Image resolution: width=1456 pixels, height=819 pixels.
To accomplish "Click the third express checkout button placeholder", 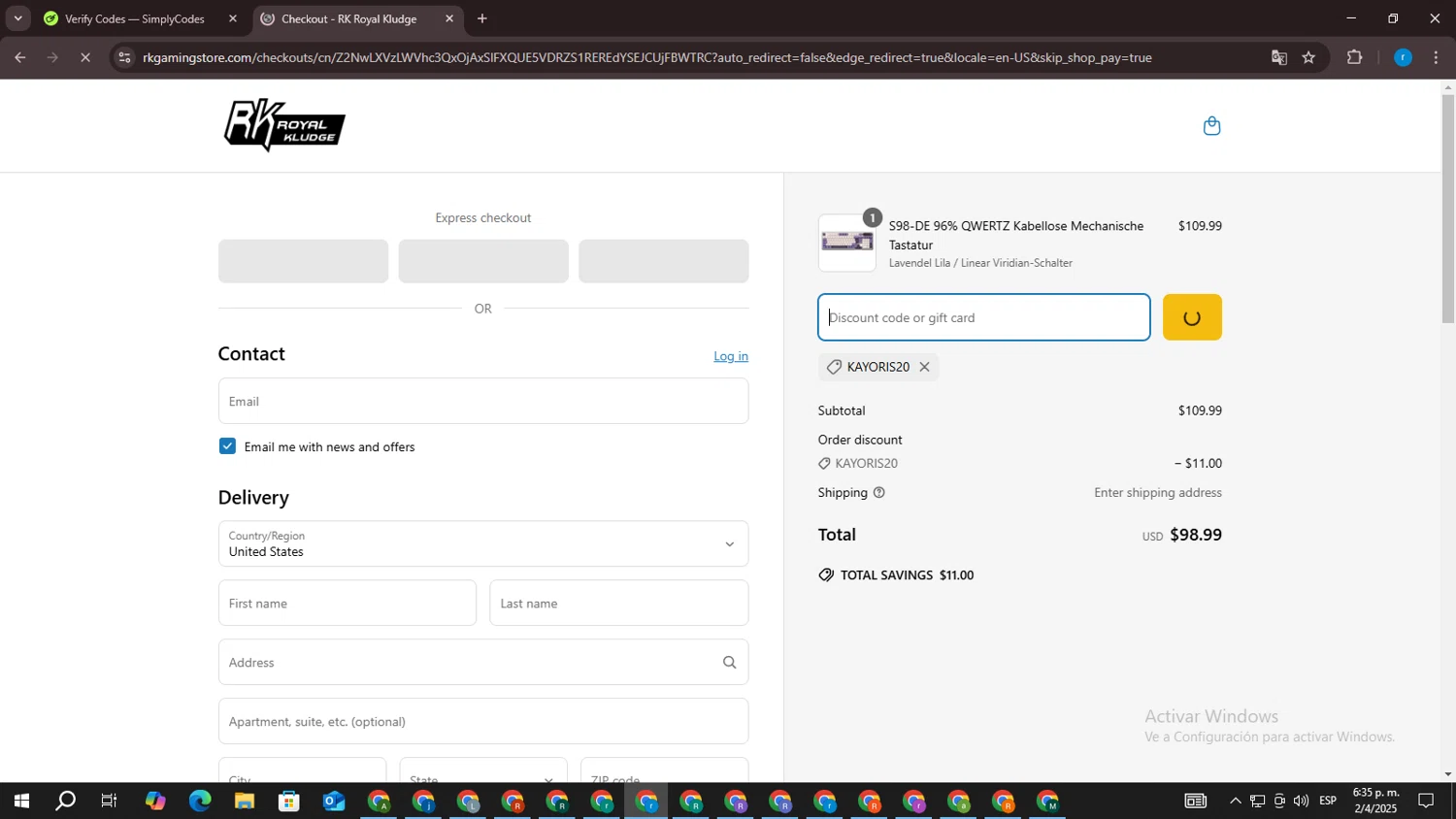I will [664, 261].
